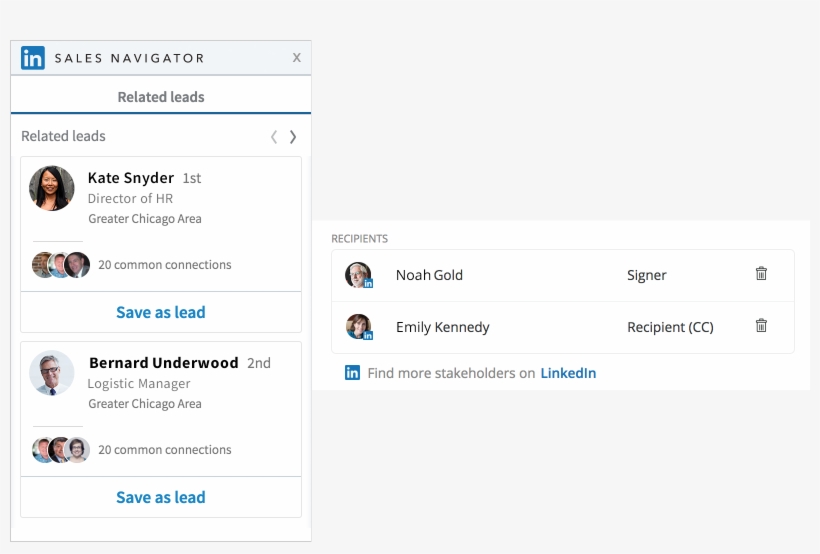Image resolution: width=820 pixels, height=554 pixels.
Task: Delete recipient Noah Gold
Action: click(761, 274)
